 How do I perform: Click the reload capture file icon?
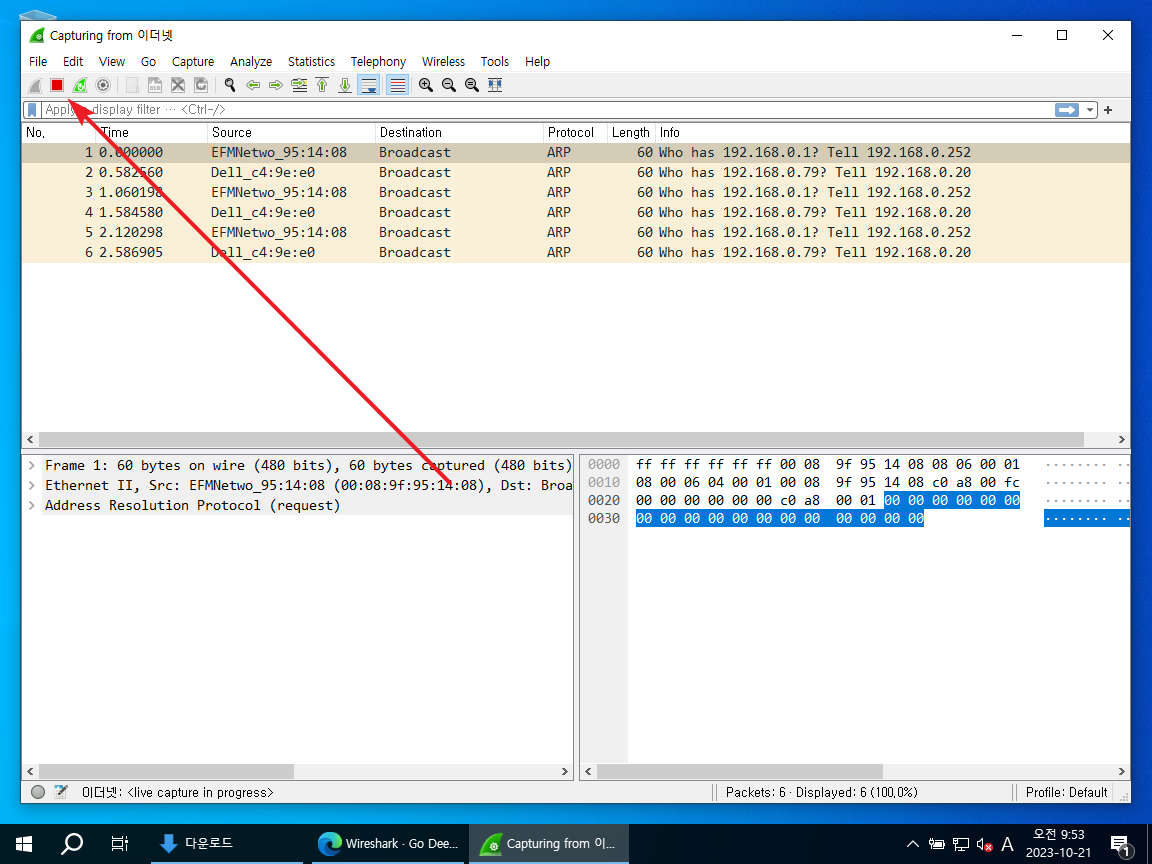tap(201, 85)
